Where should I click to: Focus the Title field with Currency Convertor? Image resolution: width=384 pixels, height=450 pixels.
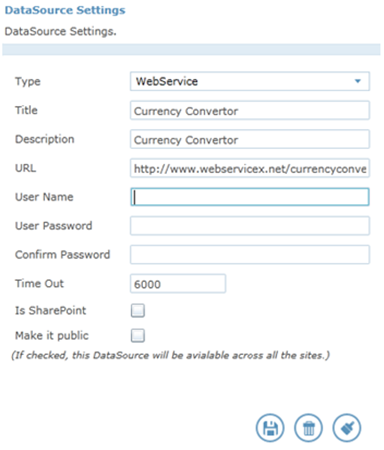coord(250,110)
